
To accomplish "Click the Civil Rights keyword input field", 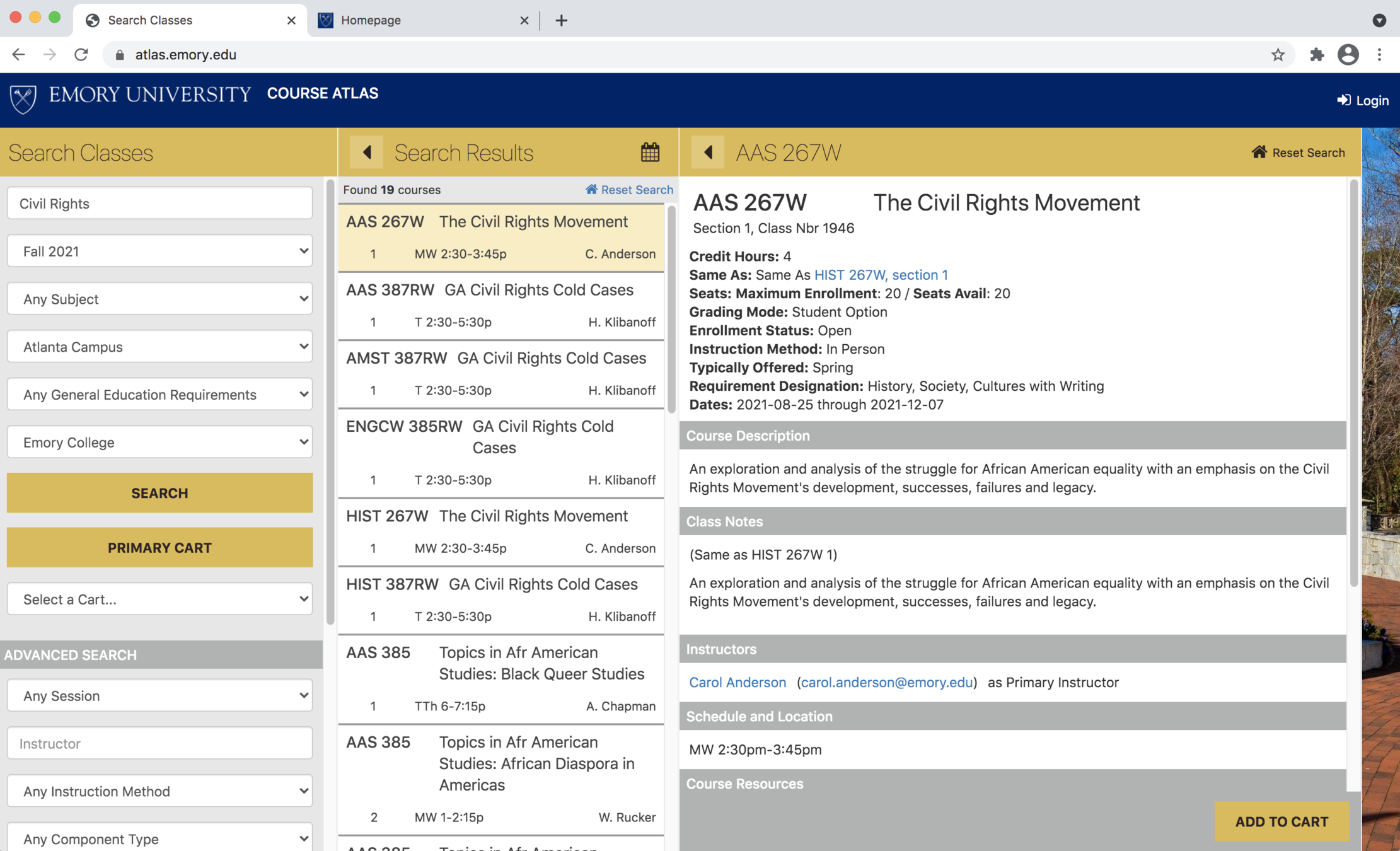I will 159,203.
